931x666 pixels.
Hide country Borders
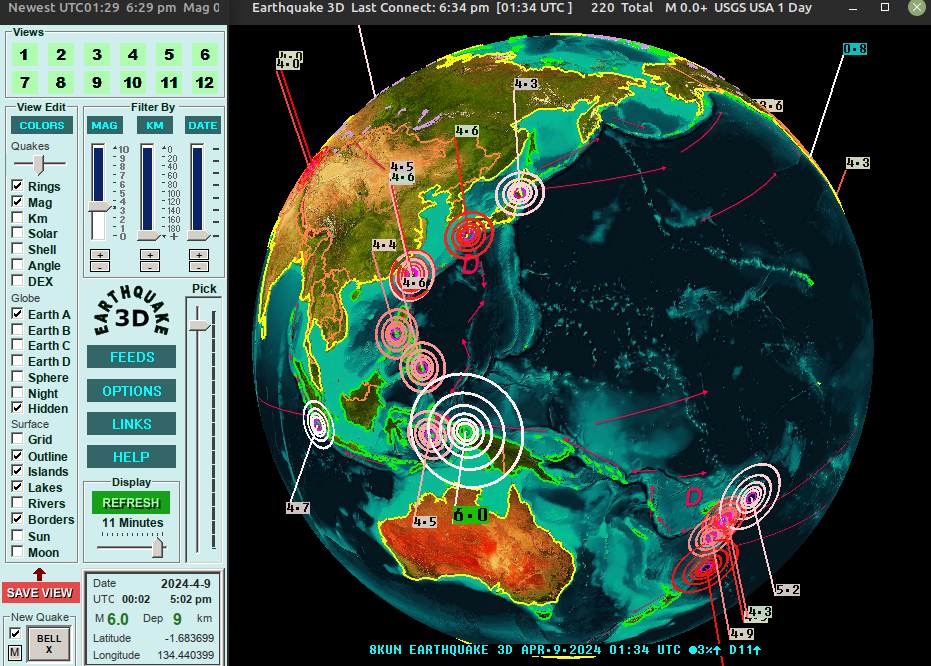[17, 519]
